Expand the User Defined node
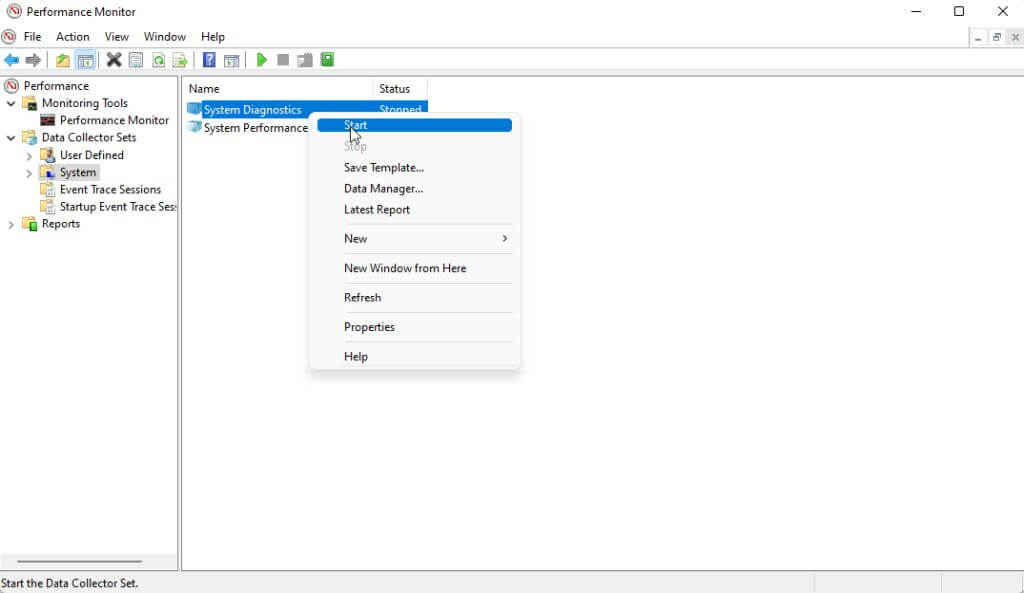1024x593 pixels. tap(29, 156)
